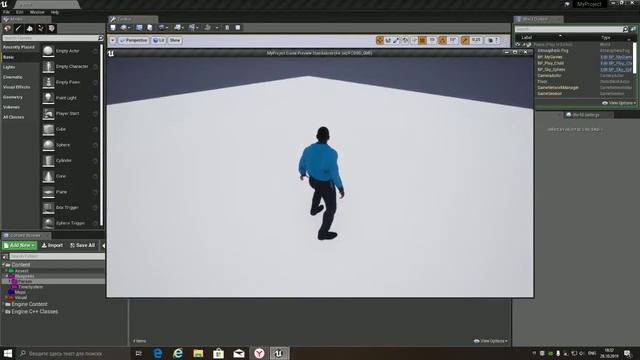Select the Landscape mode icon
The height and width of the screenshot is (360, 640).
(29, 28)
